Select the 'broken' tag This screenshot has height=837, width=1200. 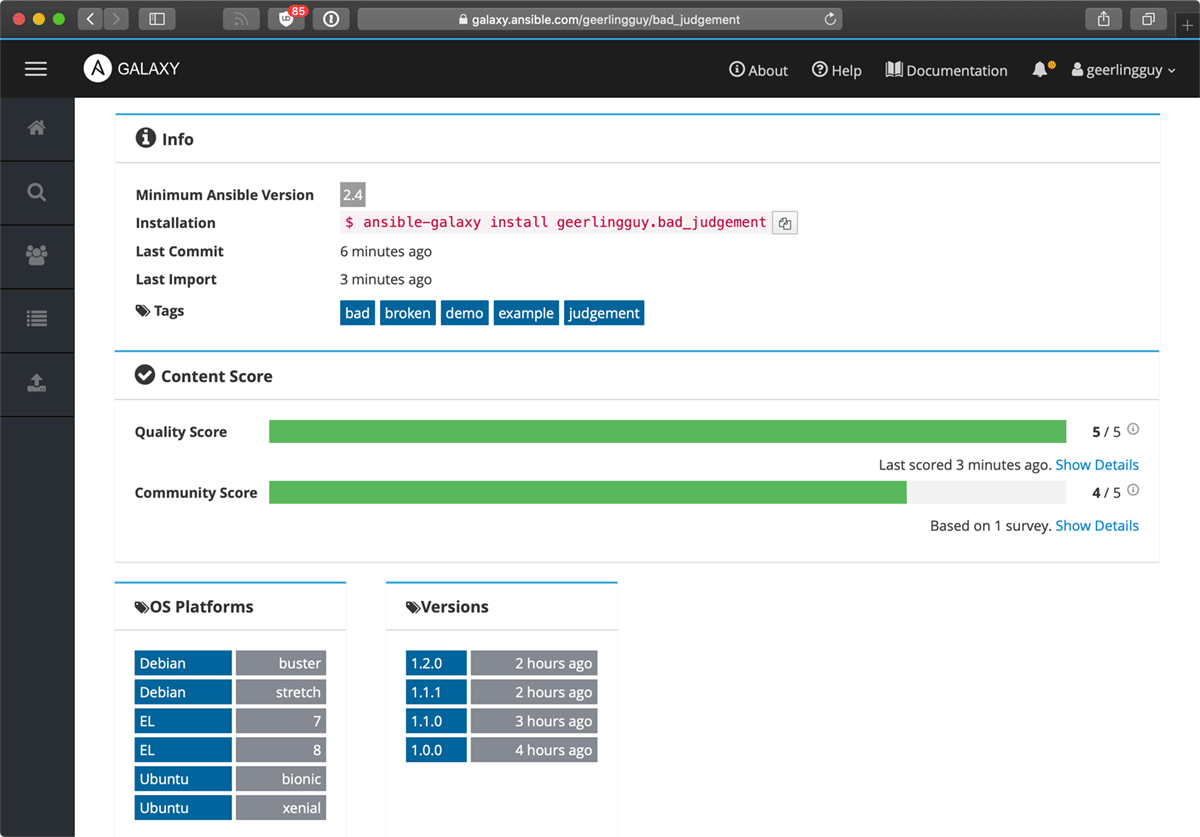pos(408,313)
